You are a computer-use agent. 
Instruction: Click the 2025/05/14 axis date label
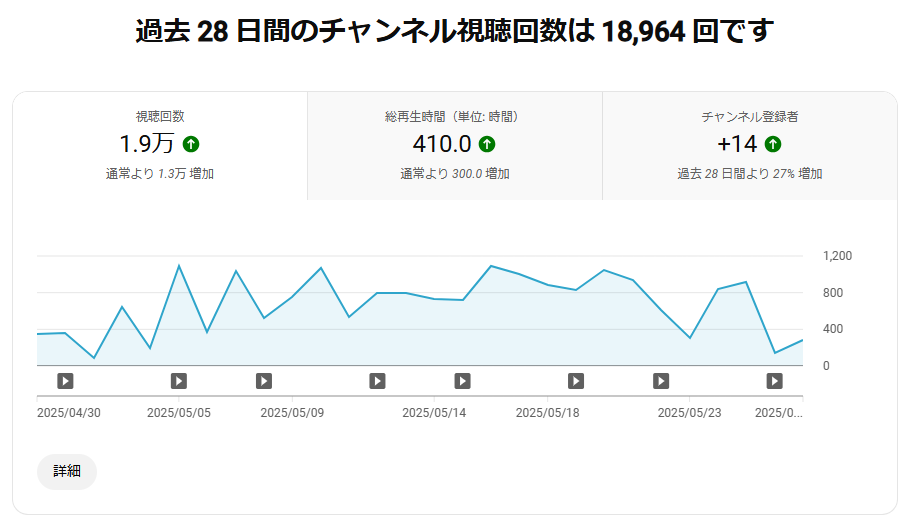click(434, 413)
